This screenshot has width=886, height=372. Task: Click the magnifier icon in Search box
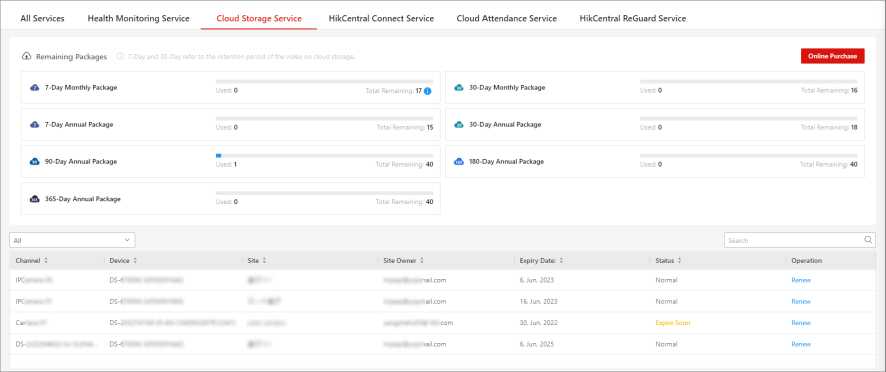pos(868,240)
